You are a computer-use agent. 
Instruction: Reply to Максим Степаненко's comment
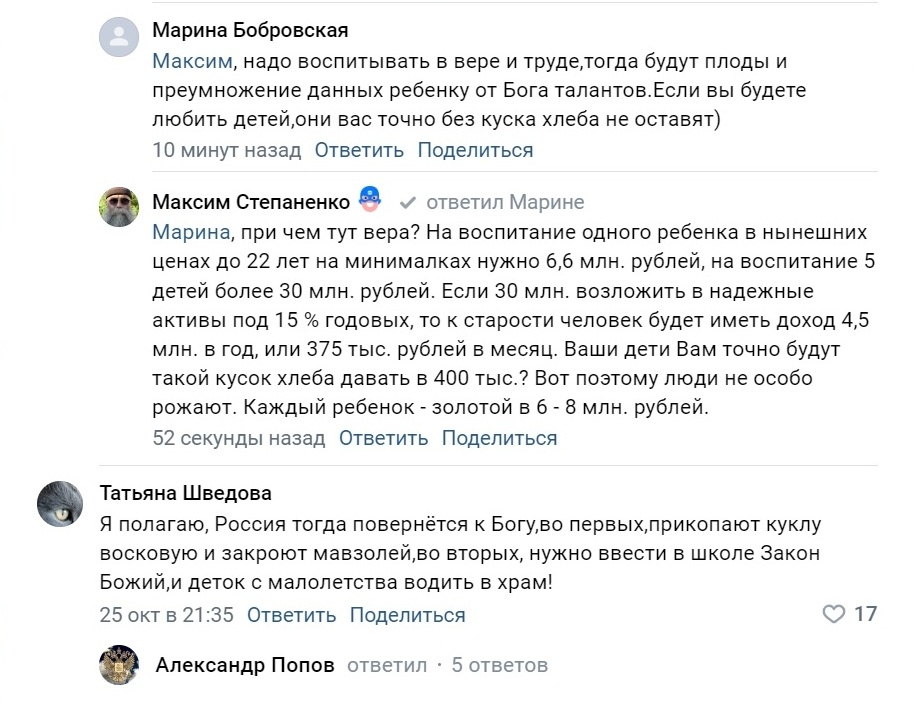[383, 438]
